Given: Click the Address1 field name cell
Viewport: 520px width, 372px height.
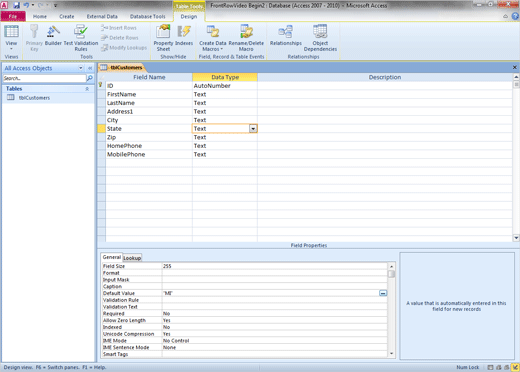Looking at the screenshot, I should [149, 112].
